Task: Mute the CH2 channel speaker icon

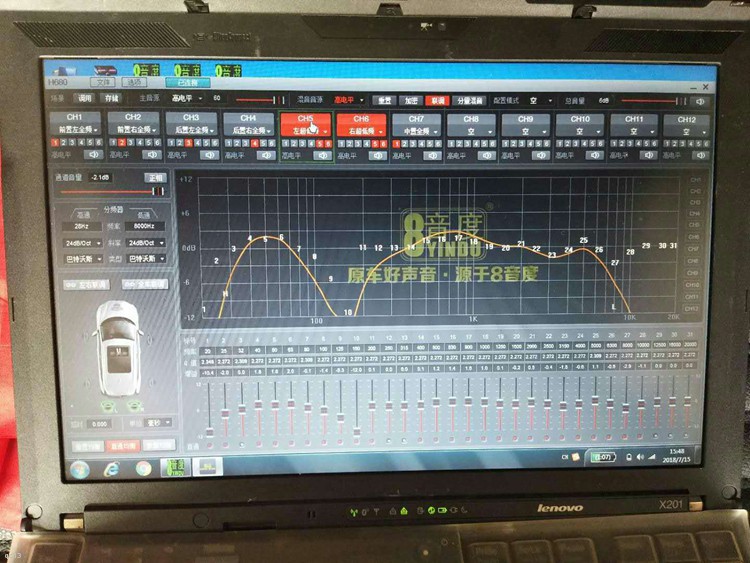Action: (x=152, y=155)
